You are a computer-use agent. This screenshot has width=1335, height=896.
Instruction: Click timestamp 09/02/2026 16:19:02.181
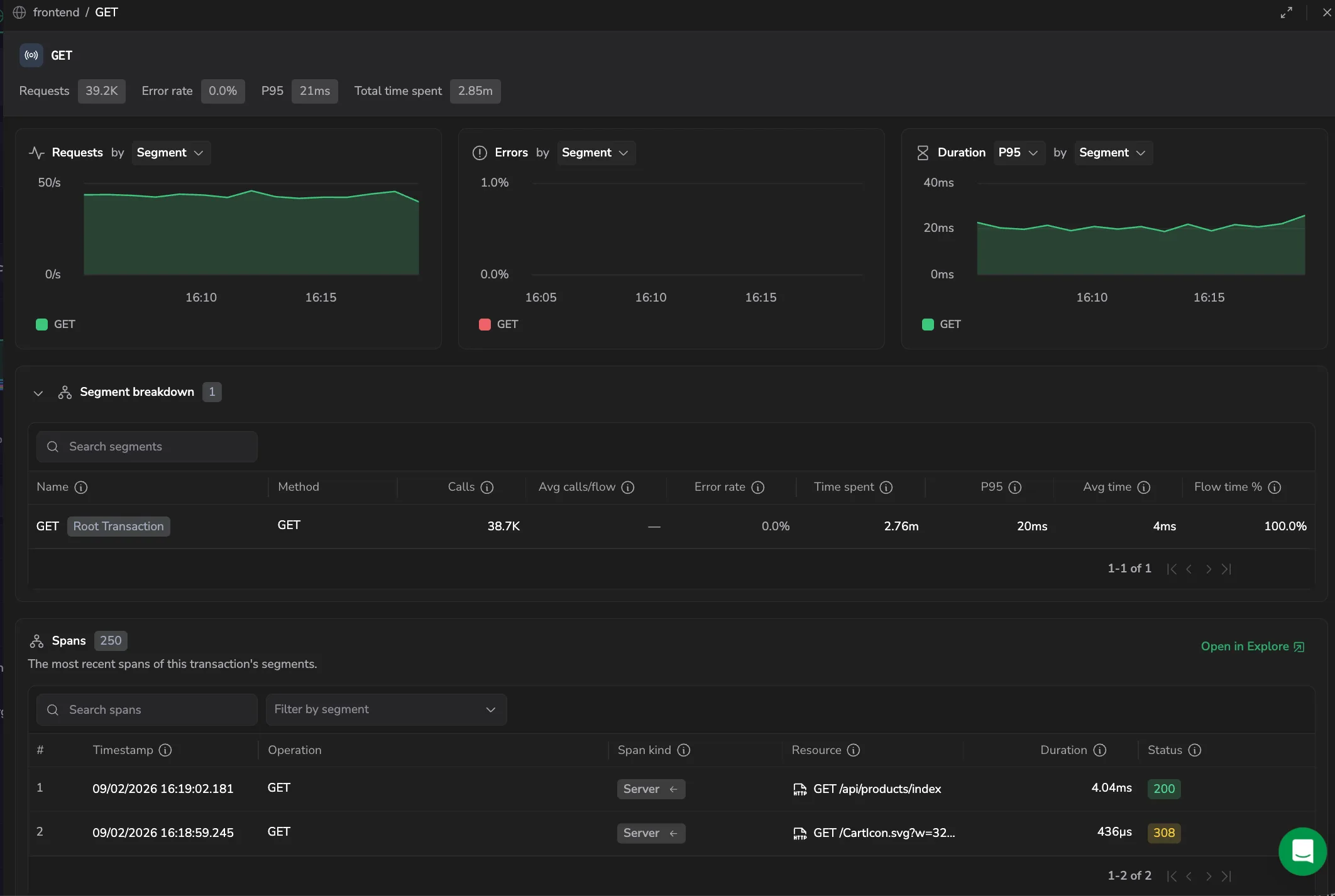coord(163,789)
